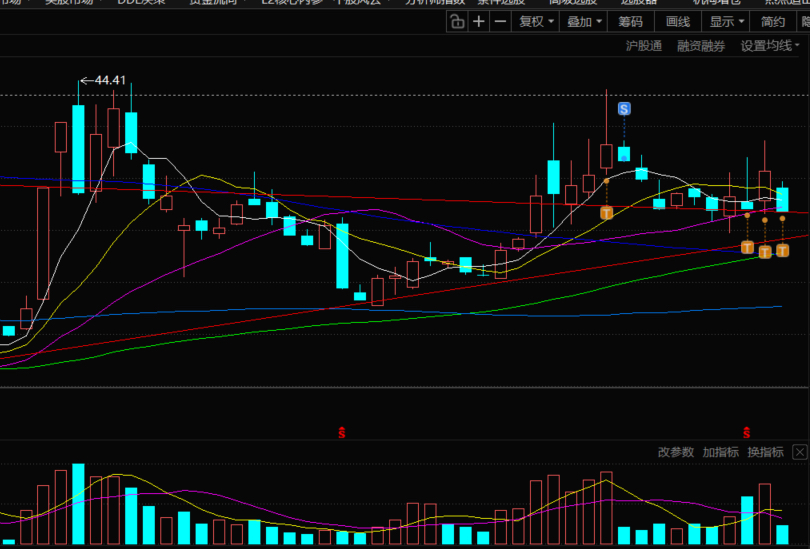
Task: Zoom out chart with minus icon
Action: 501,22
